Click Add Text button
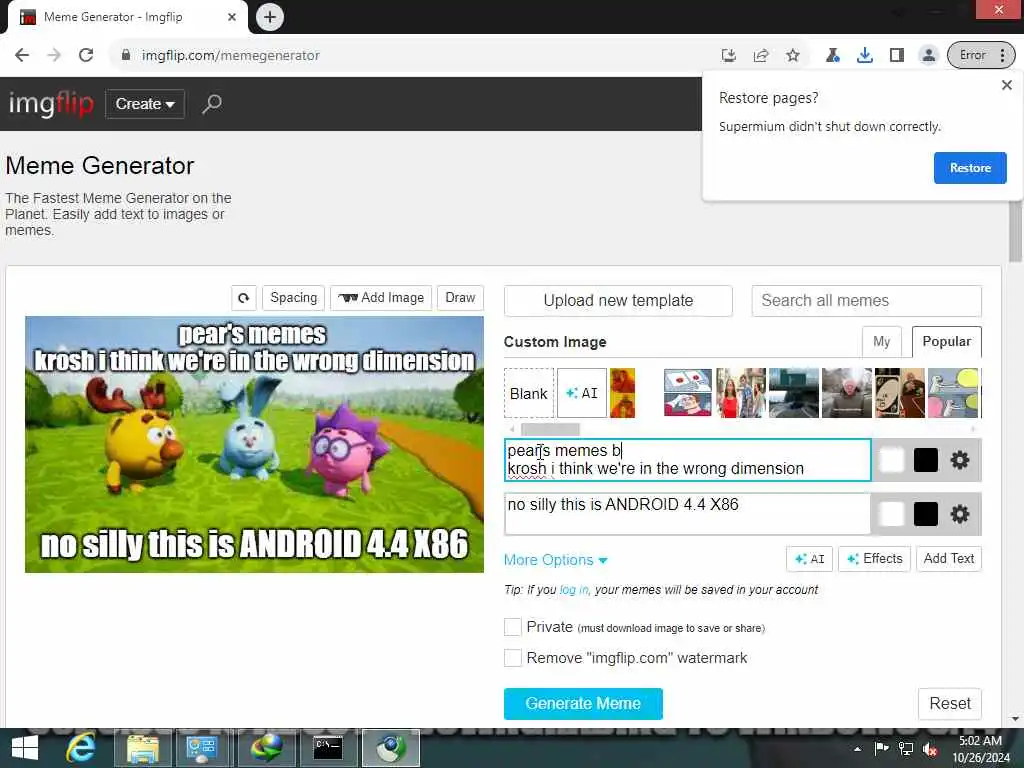 948,559
